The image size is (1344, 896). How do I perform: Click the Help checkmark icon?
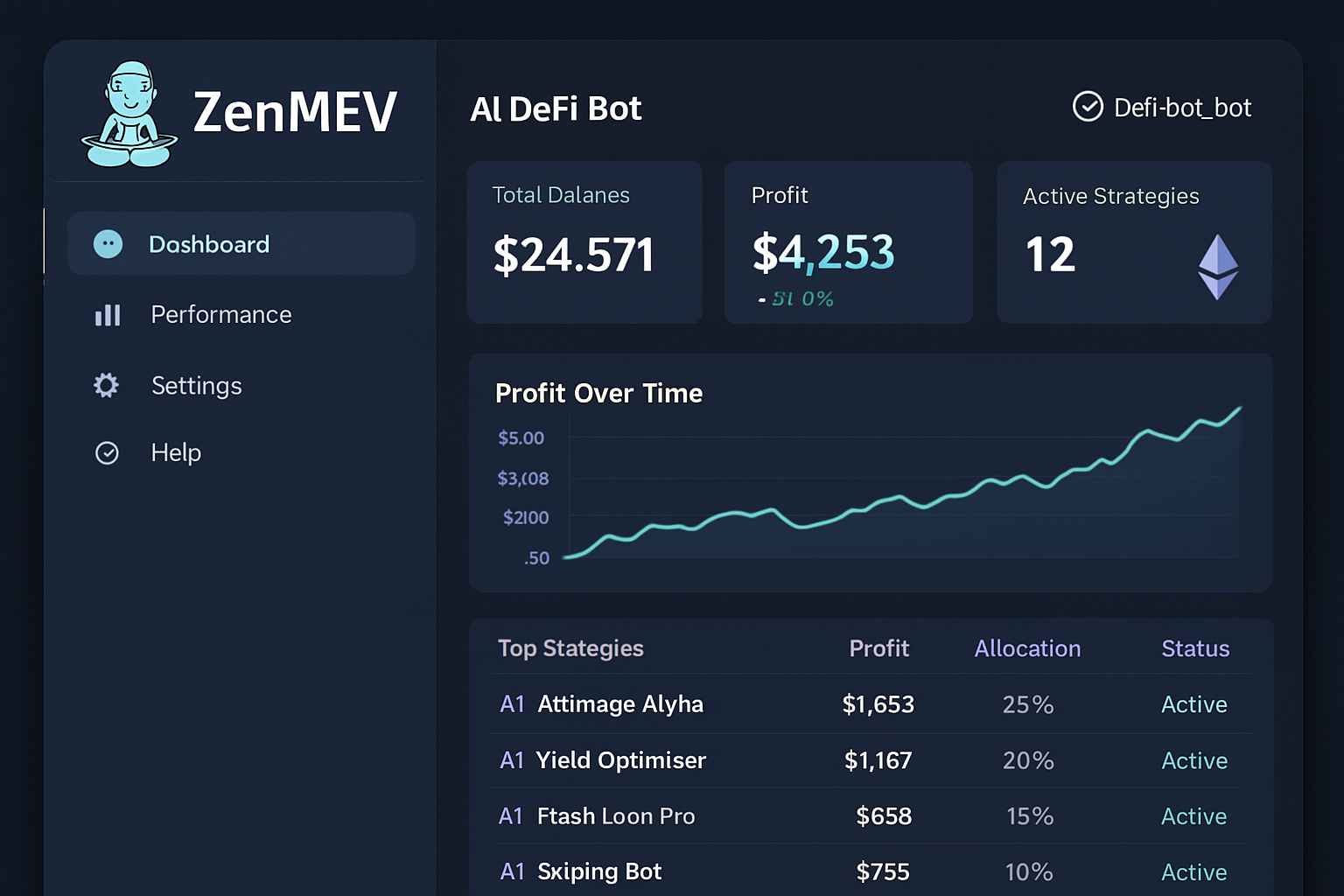107,452
